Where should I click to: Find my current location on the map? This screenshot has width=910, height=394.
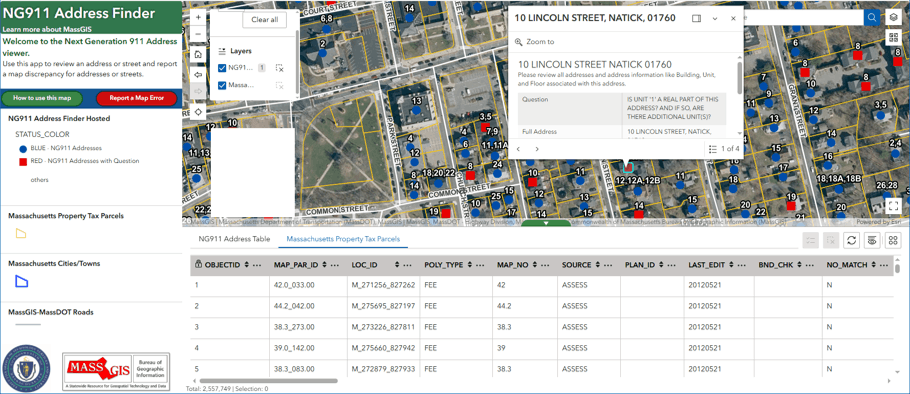(x=198, y=111)
